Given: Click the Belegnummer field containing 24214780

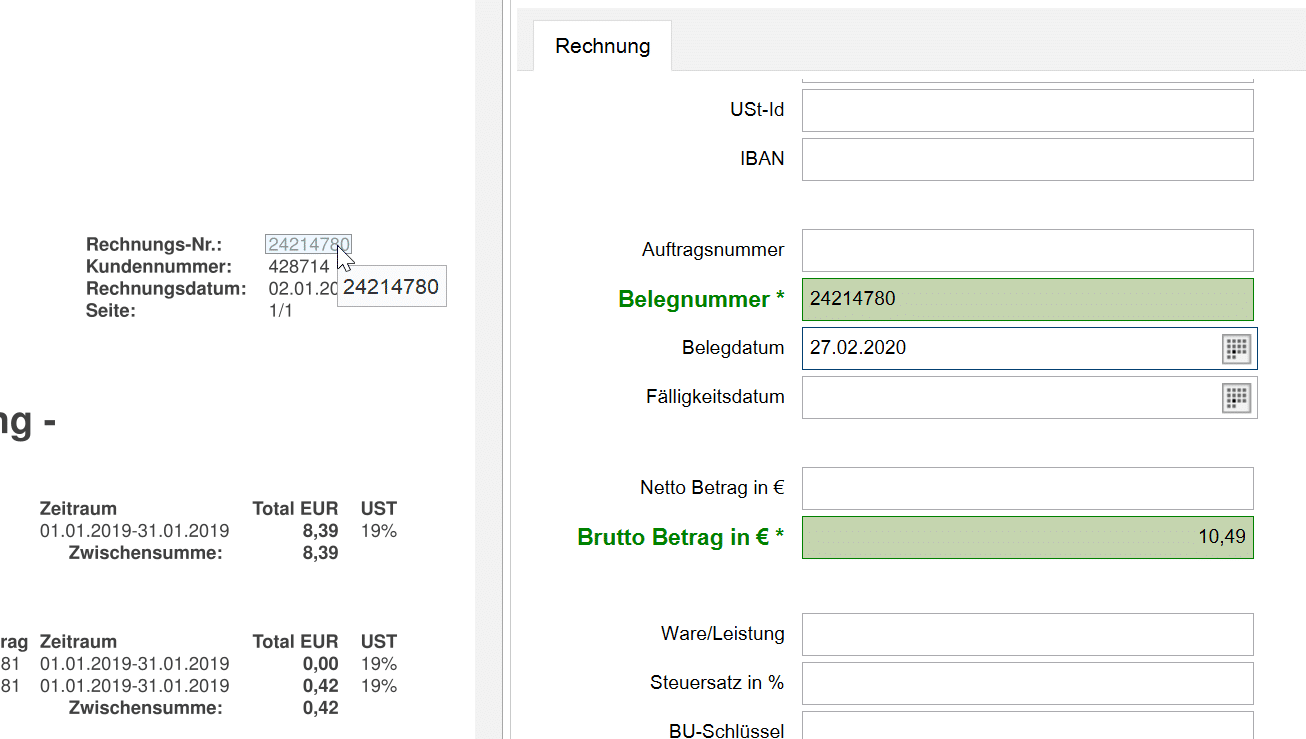Looking at the screenshot, I should [1027, 299].
